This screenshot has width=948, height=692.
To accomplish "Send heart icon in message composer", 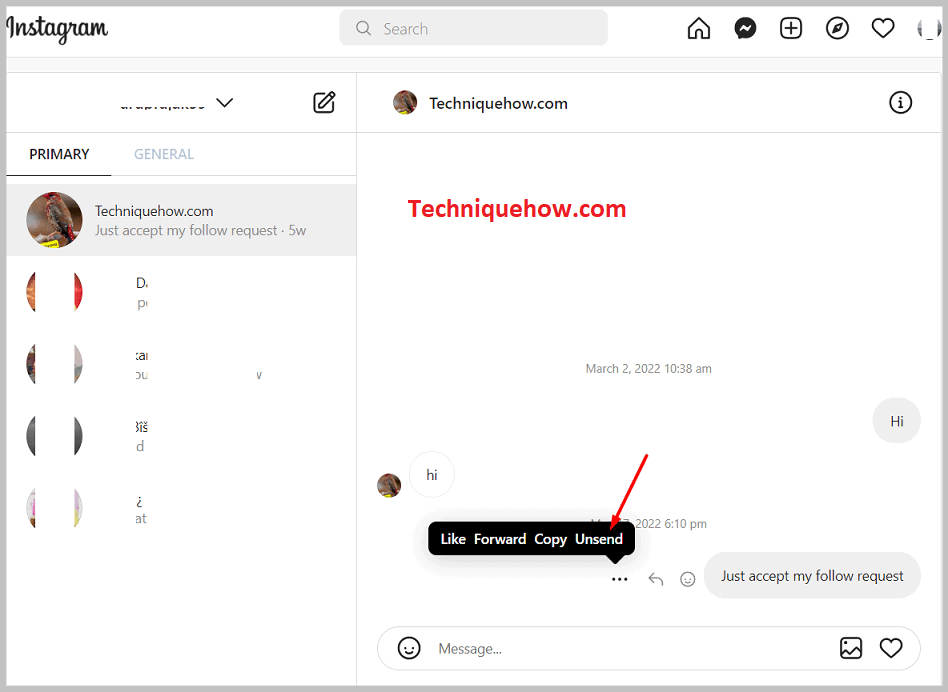I will point(891,648).
